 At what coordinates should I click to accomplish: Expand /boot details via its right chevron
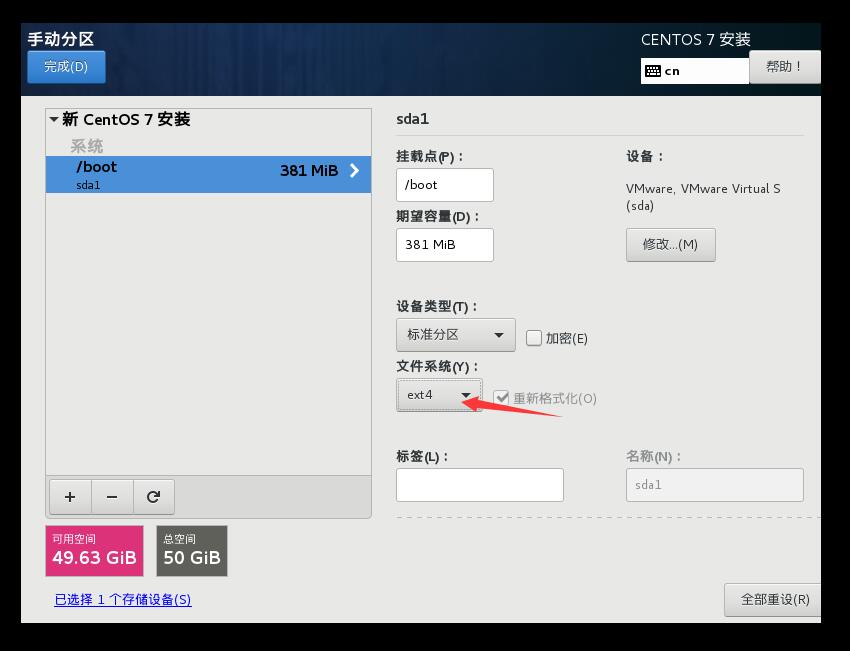(x=352, y=170)
